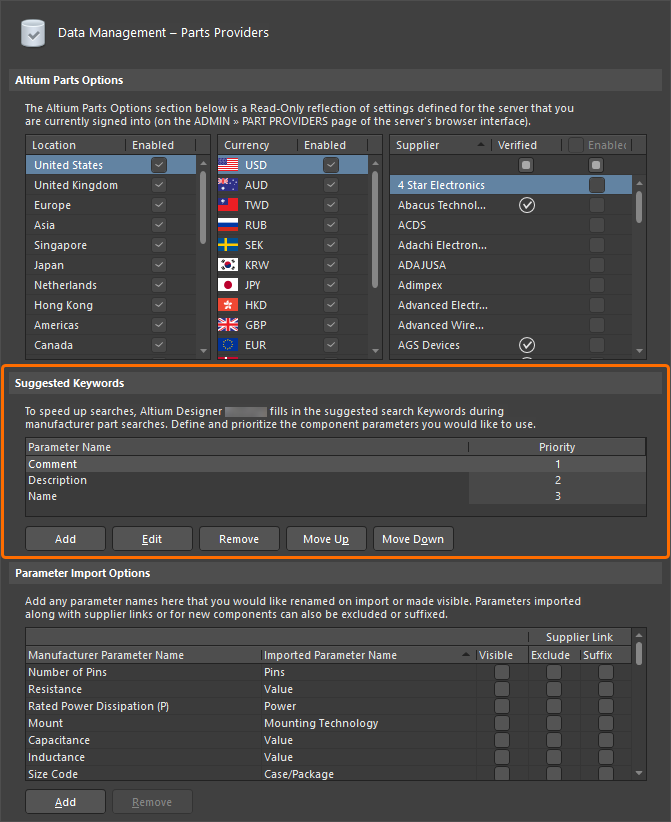671x822 pixels.
Task: Toggle ADAJUSA supplier enabled checkbox
Action: [x=597, y=265]
